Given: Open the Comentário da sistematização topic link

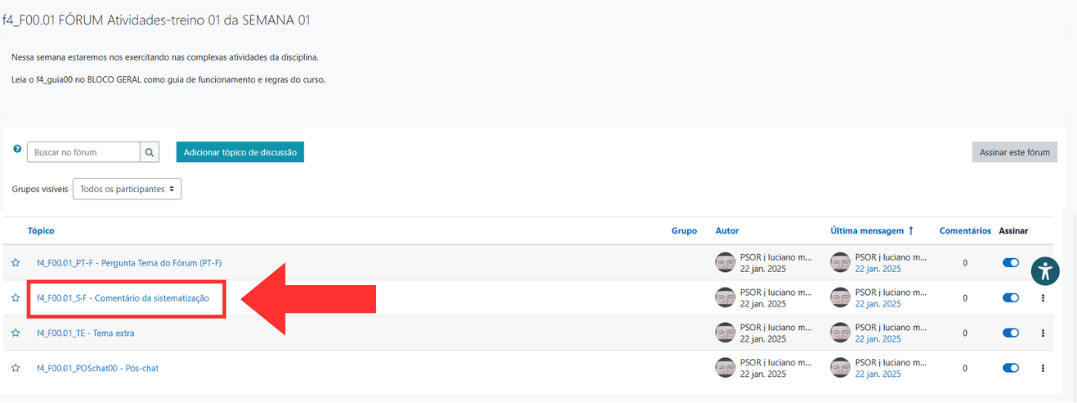Looking at the screenshot, I should (x=123, y=298).
